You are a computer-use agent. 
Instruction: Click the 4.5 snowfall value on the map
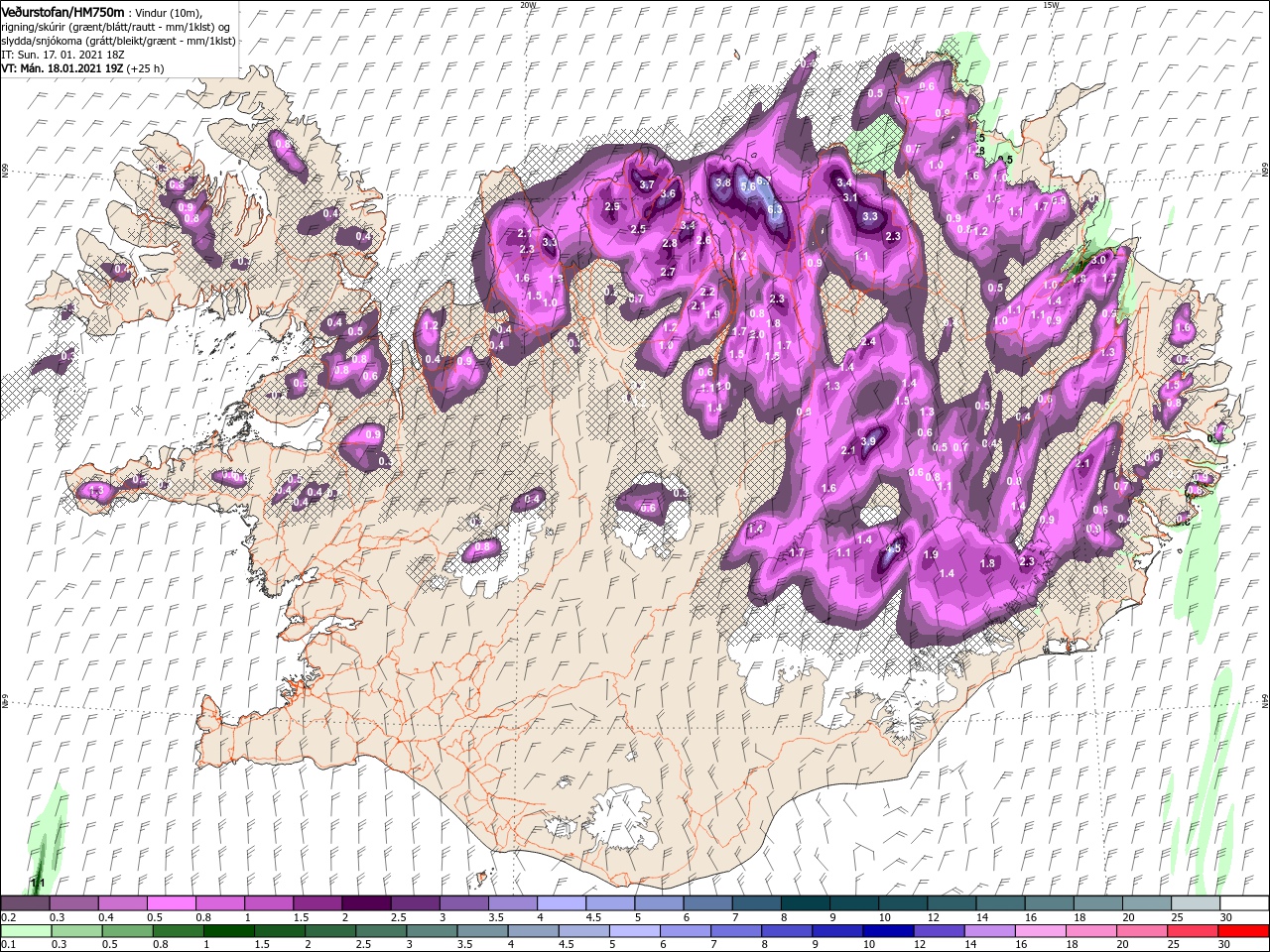coord(893,548)
